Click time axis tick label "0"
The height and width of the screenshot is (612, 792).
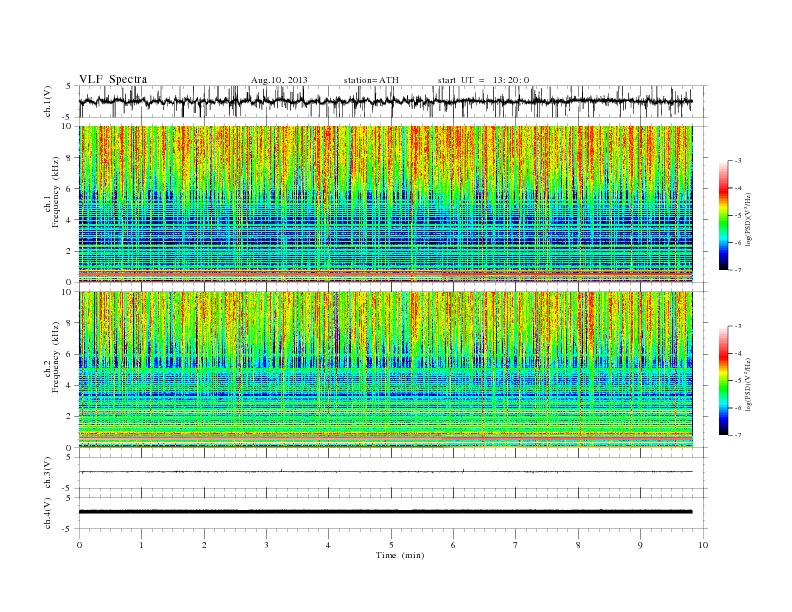click(x=79, y=545)
